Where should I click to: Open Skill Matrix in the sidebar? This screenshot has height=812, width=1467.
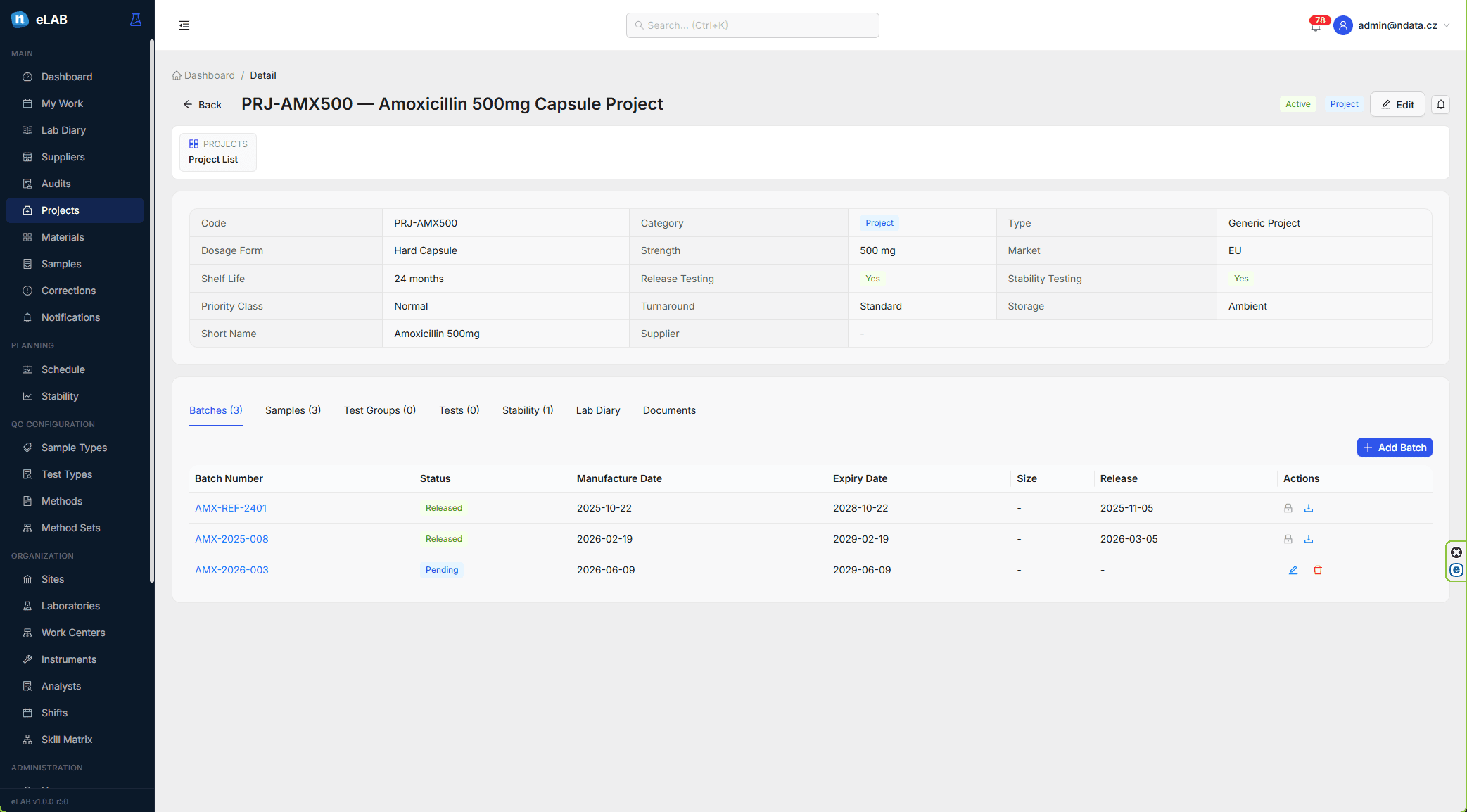point(75,740)
